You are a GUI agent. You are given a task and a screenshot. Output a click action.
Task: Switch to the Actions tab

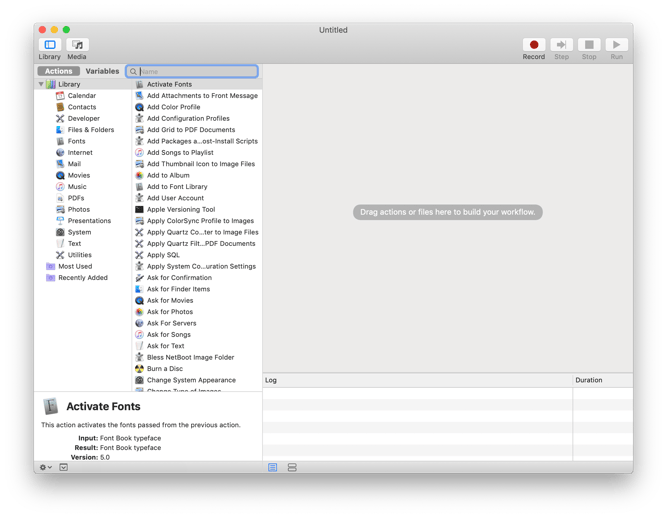pyautogui.click(x=59, y=71)
